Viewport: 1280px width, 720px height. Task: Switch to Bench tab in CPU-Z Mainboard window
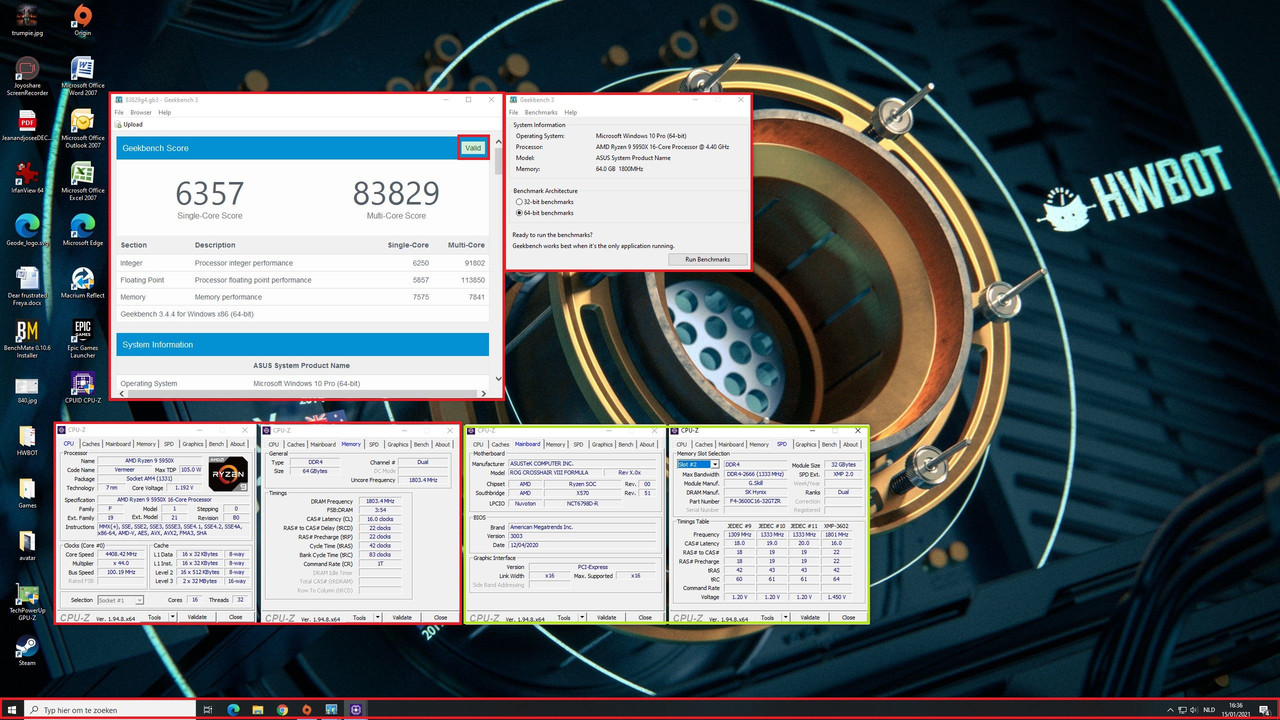click(x=626, y=444)
